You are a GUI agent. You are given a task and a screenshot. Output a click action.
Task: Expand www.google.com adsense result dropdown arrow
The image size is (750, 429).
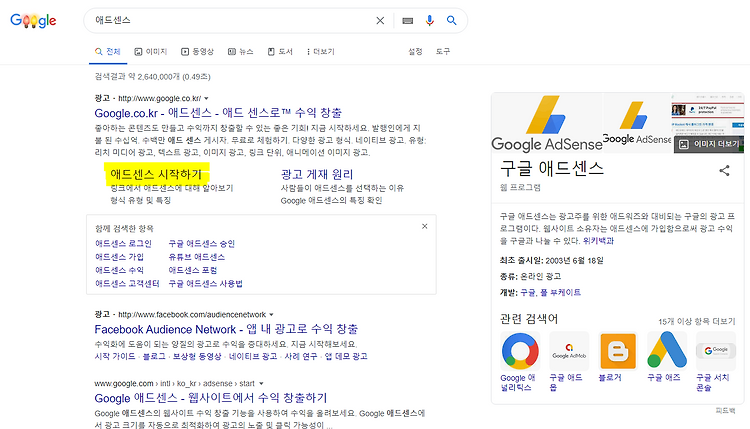(261, 384)
